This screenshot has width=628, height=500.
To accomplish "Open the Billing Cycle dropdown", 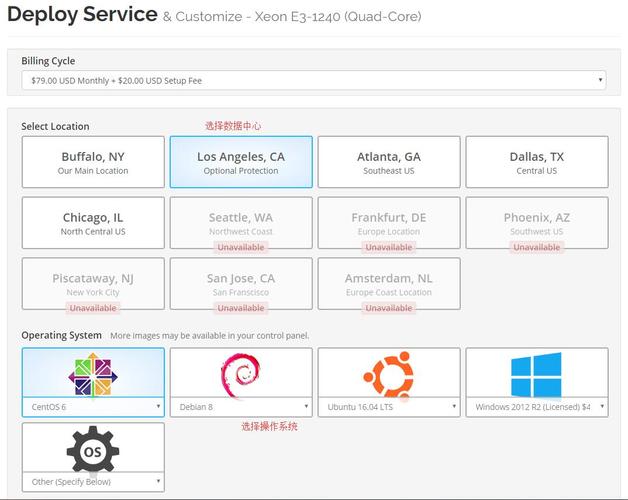I will pyautogui.click(x=313, y=80).
